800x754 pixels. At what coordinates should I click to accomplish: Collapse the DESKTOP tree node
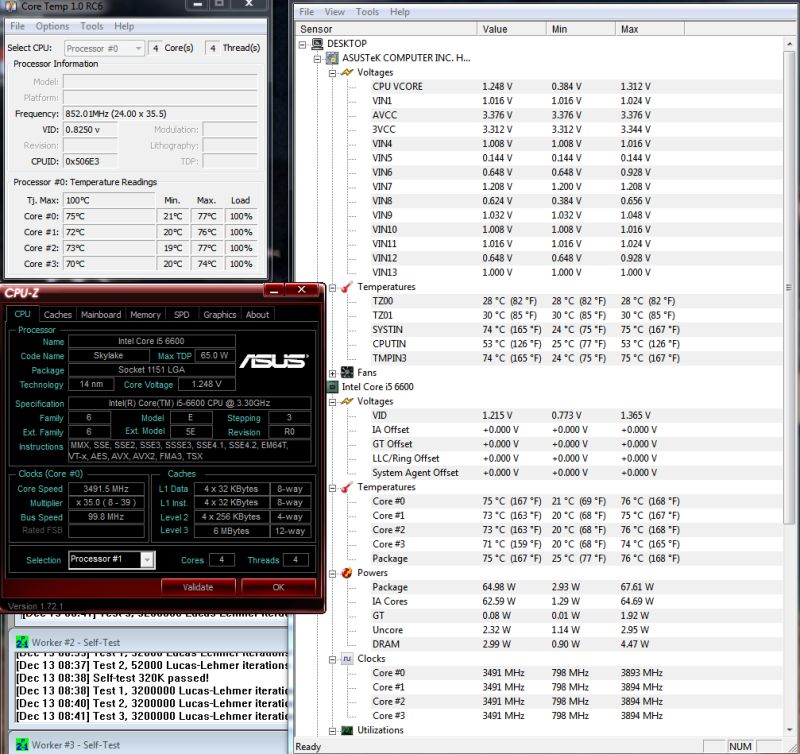302,45
